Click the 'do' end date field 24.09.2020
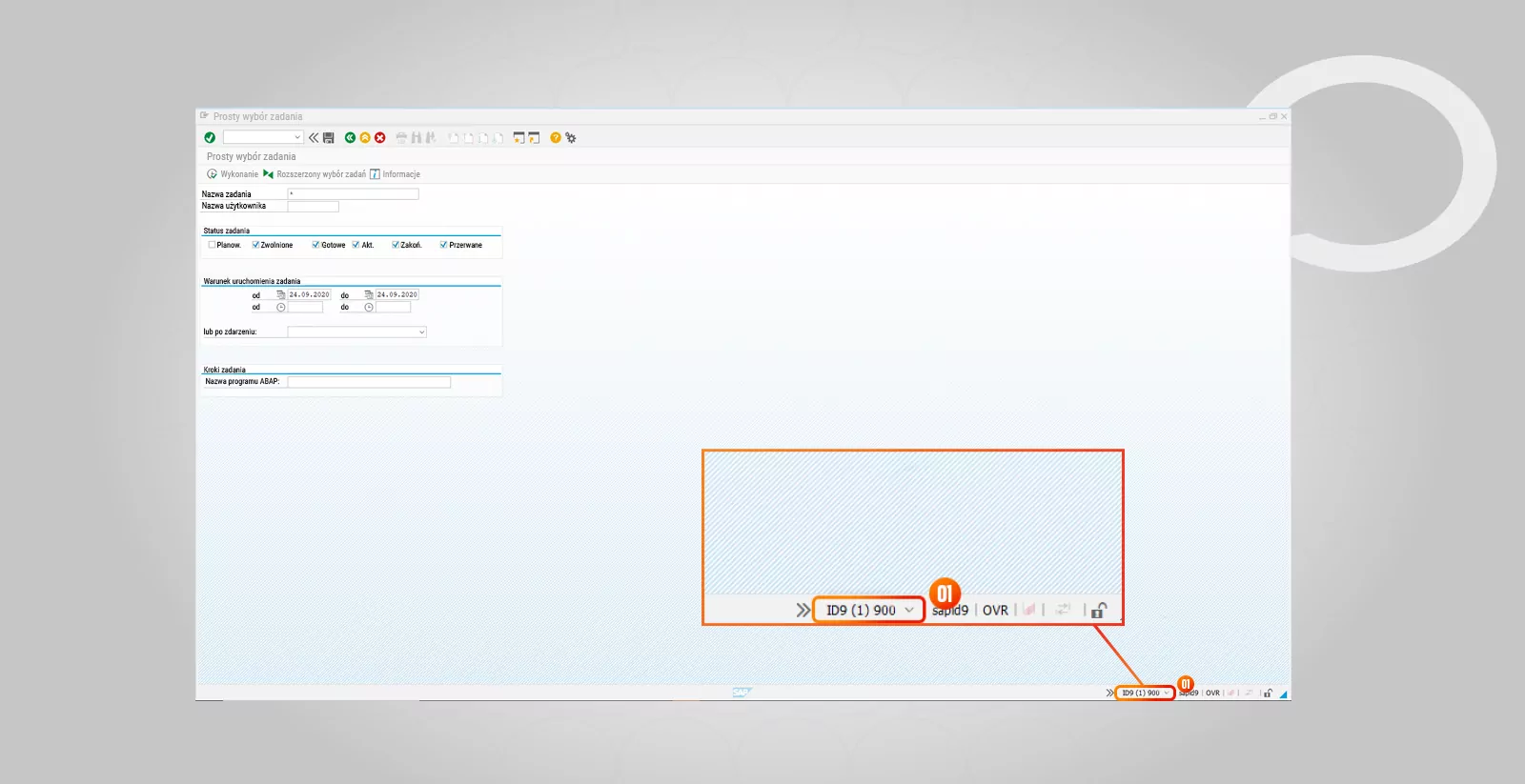Screen dimensions: 1525x784 click(396, 295)
